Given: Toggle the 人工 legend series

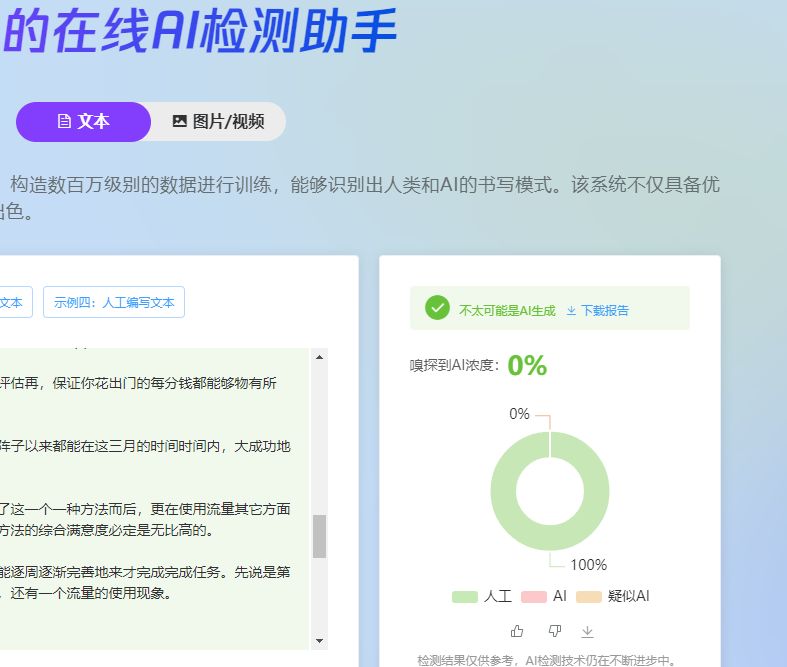Looking at the screenshot, I should point(481,596).
